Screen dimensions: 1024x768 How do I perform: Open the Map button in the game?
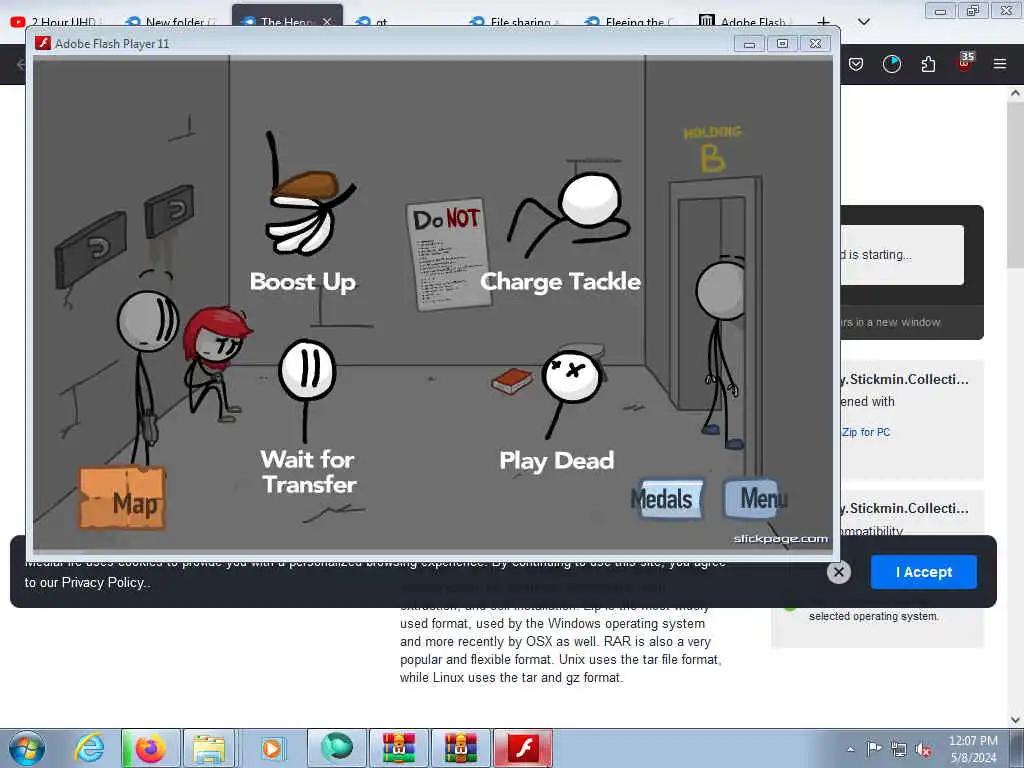pos(122,498)
